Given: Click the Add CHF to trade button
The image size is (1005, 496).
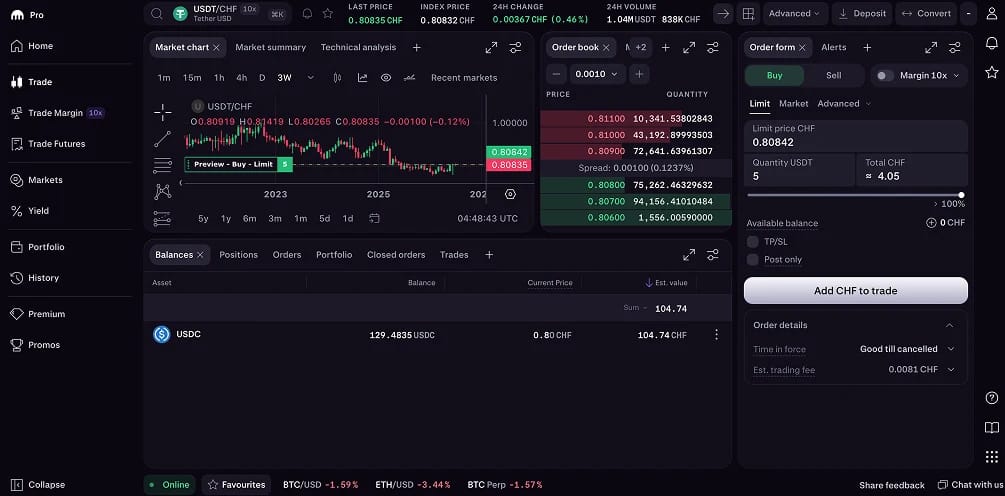Looking at the screenshot, I should point(856,291).
